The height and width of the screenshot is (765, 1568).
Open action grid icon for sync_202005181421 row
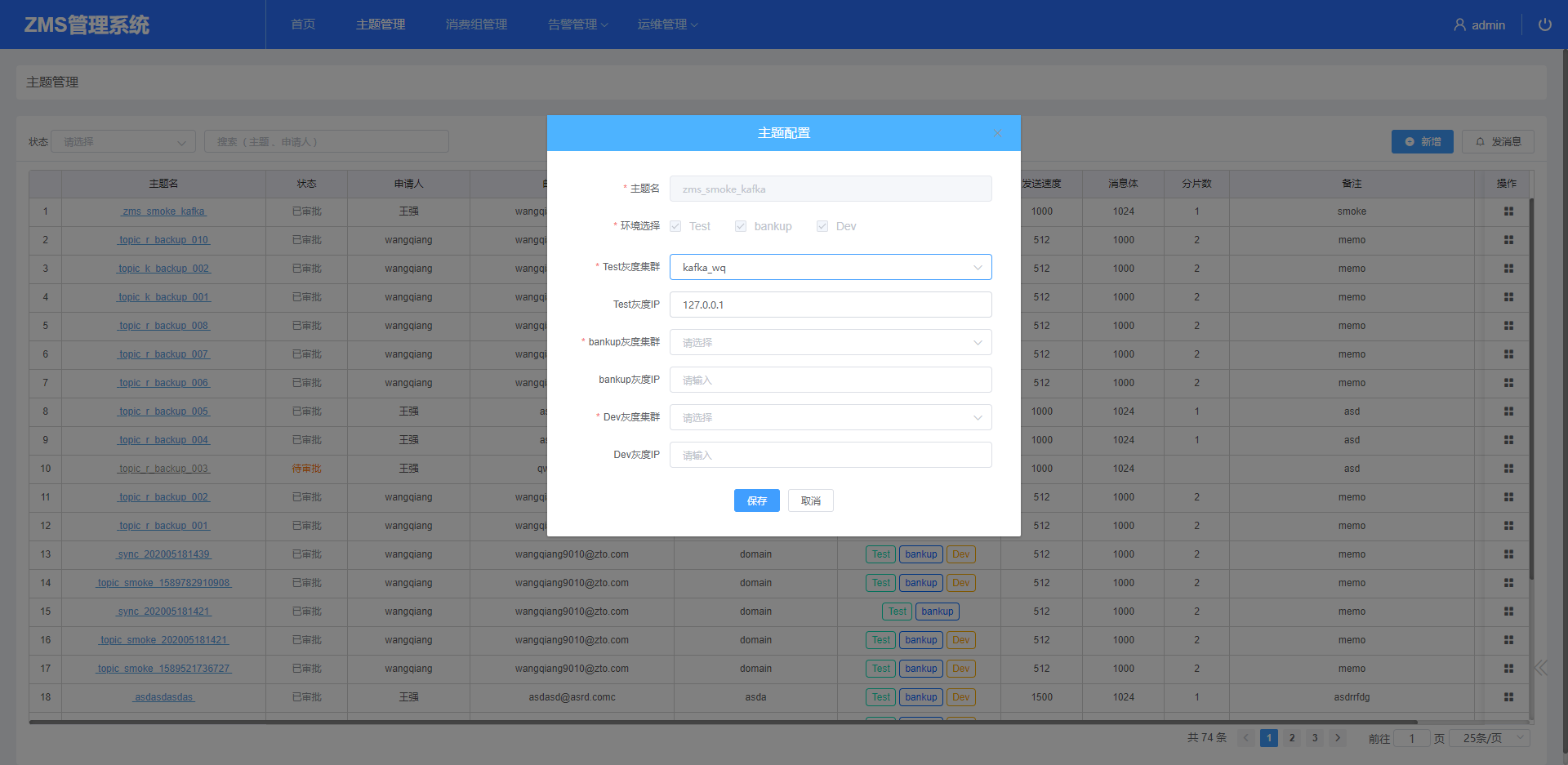(1508, 612)
